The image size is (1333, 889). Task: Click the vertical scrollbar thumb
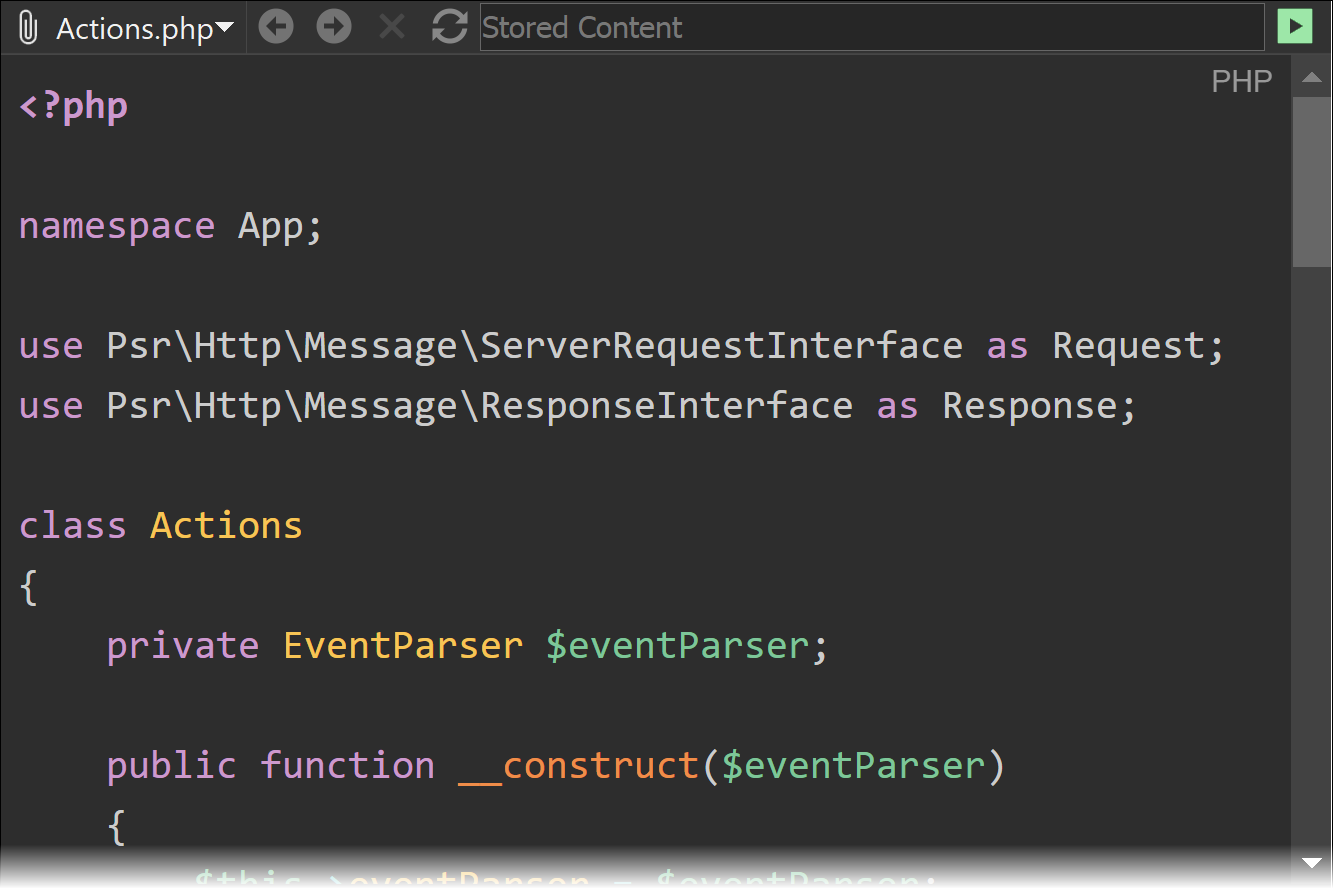(x=1311, y=182)
